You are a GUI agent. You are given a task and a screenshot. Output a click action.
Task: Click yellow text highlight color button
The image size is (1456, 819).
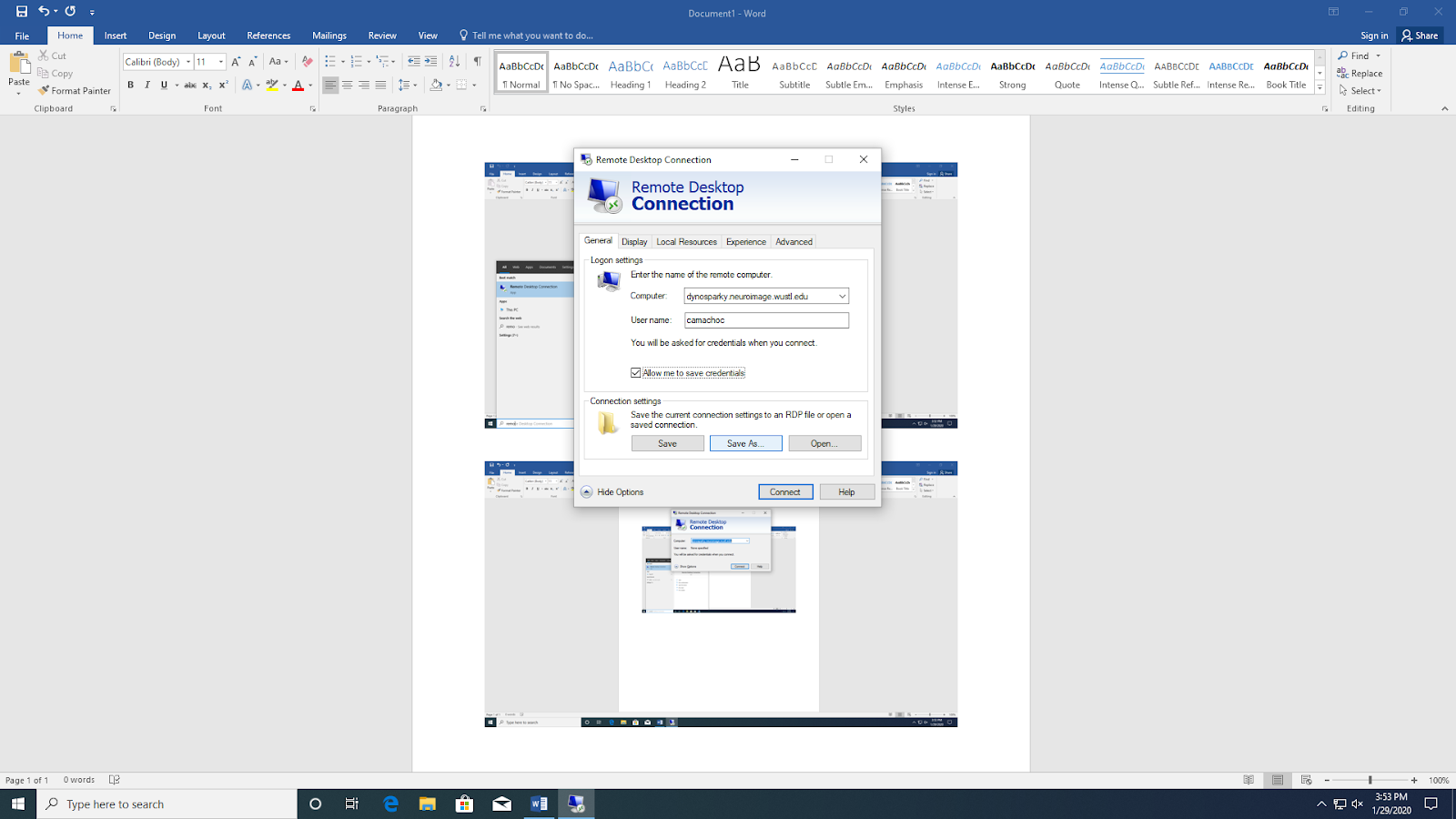pos(272,85)
